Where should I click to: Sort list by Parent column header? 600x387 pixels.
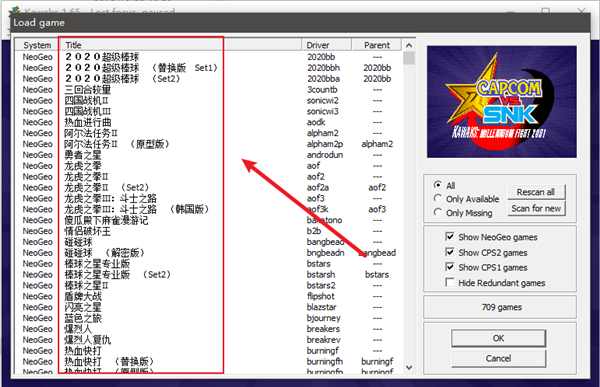(377, 45)
